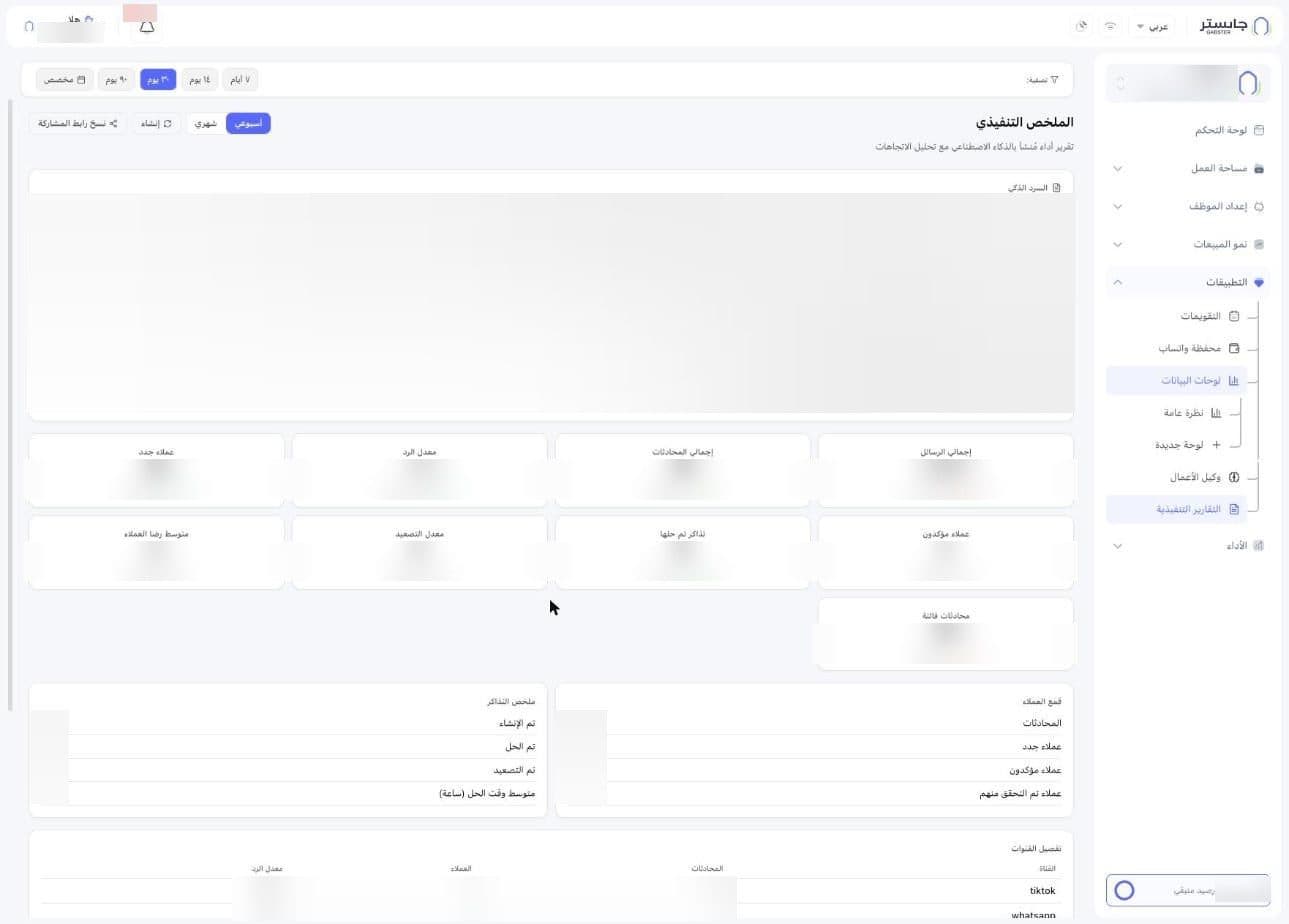Viewport: 1289px width, 924px height.
Task: Click the نظرة عامة chart icon
Action: pos(1216,412)
